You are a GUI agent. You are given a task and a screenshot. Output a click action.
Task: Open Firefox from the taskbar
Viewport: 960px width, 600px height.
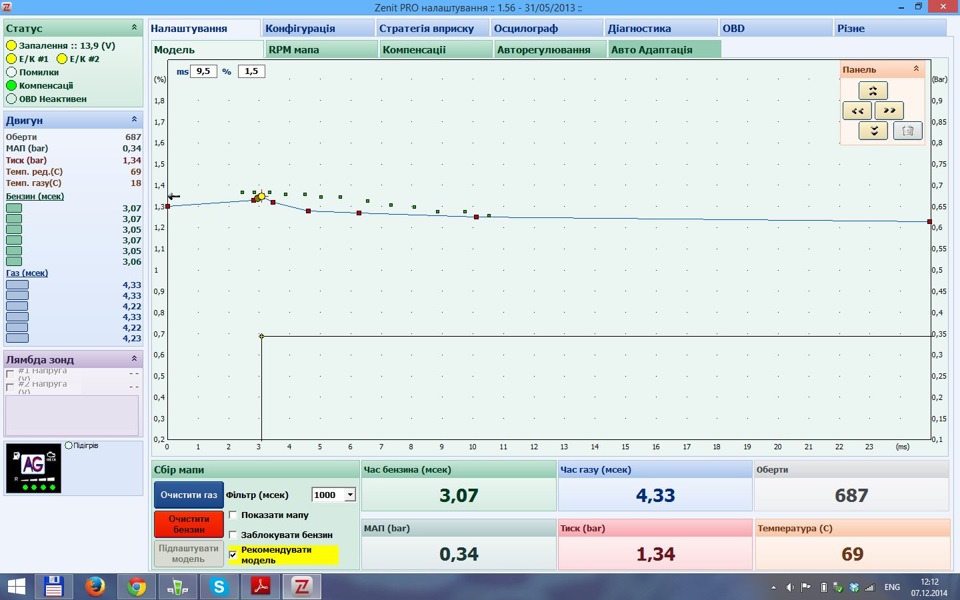pyautogui.click(x=95, y=587)
